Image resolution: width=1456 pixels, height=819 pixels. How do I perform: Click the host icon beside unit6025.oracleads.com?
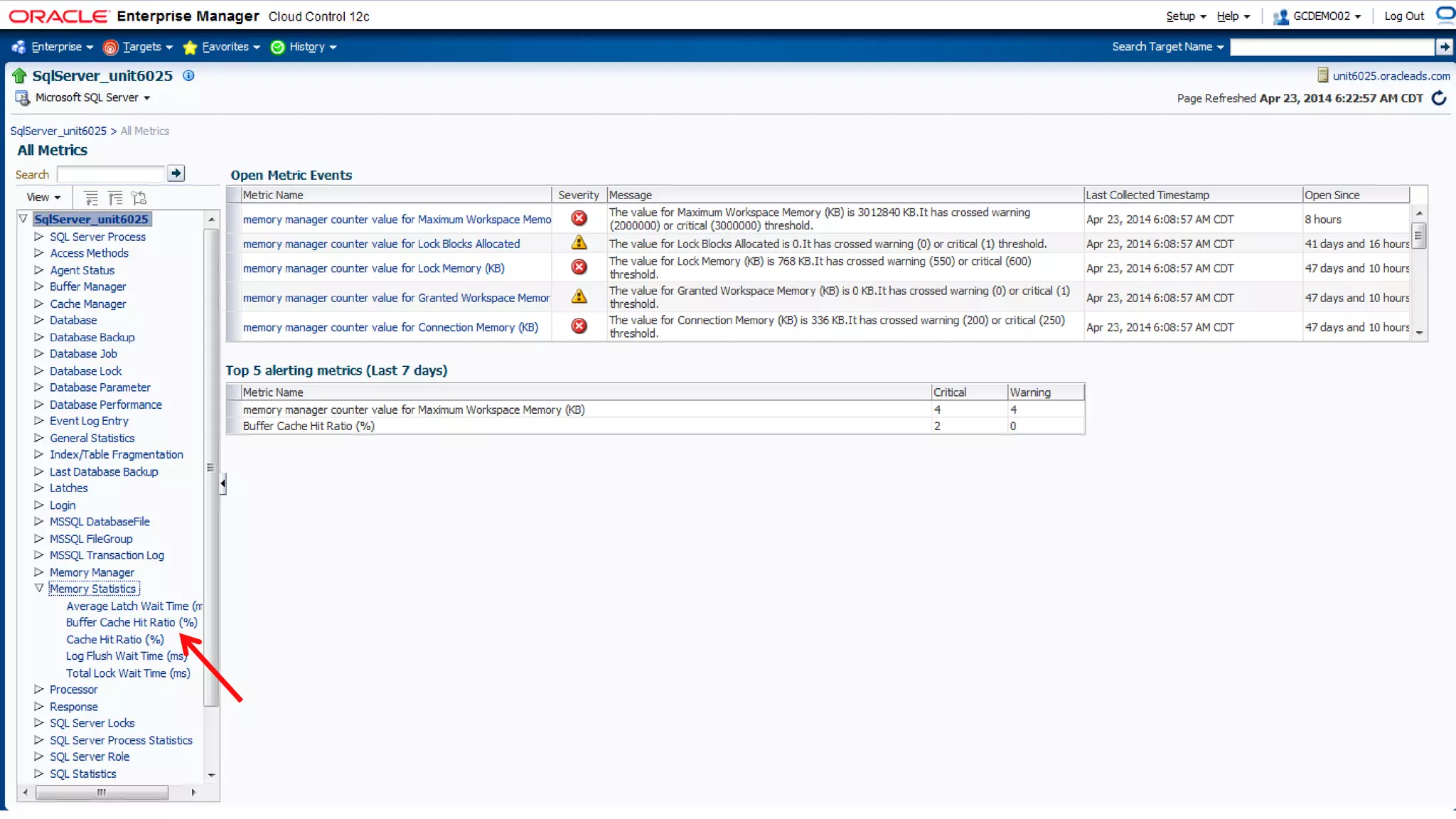point(1323,75)
